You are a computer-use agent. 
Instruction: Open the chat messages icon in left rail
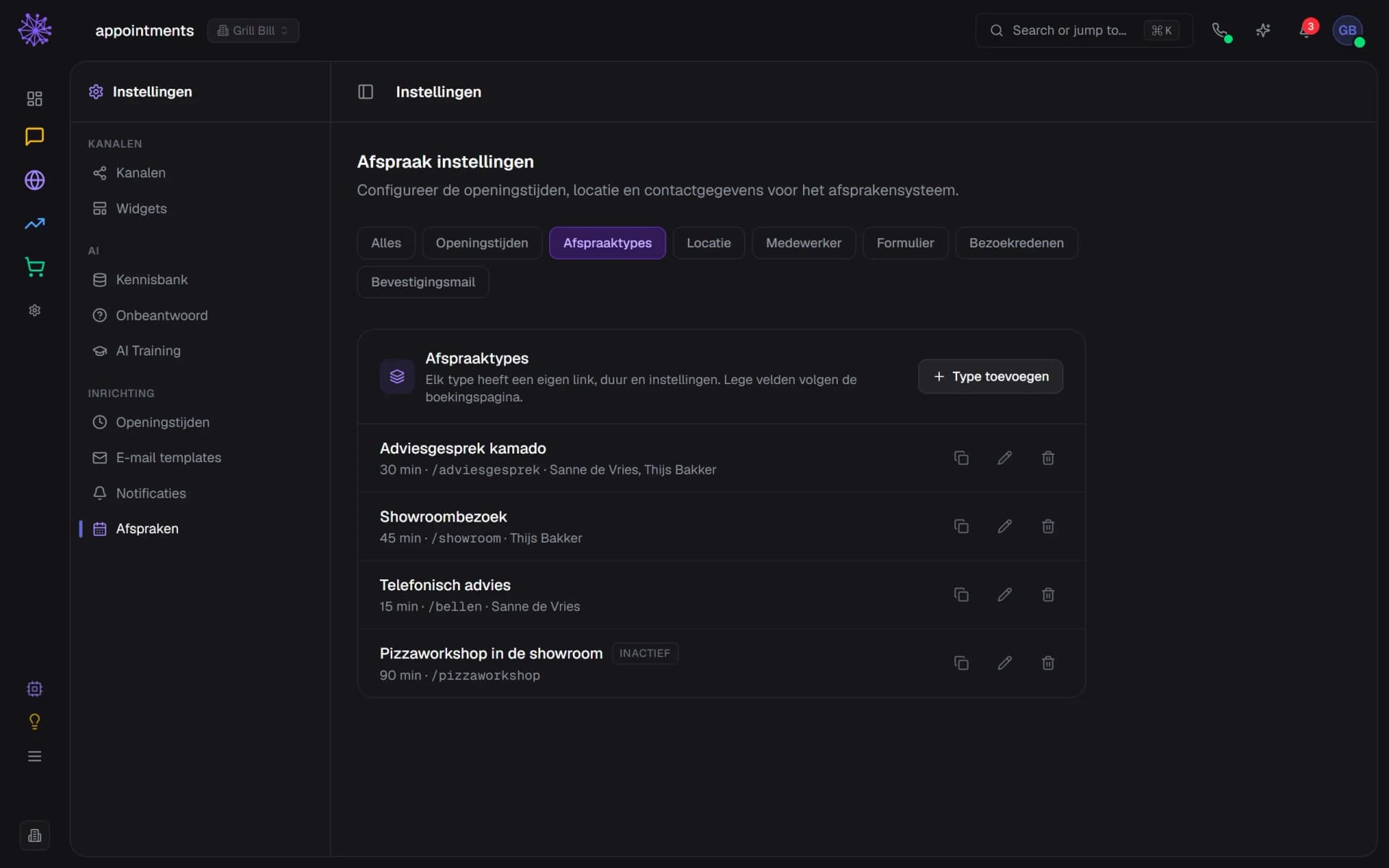[35, 137]
